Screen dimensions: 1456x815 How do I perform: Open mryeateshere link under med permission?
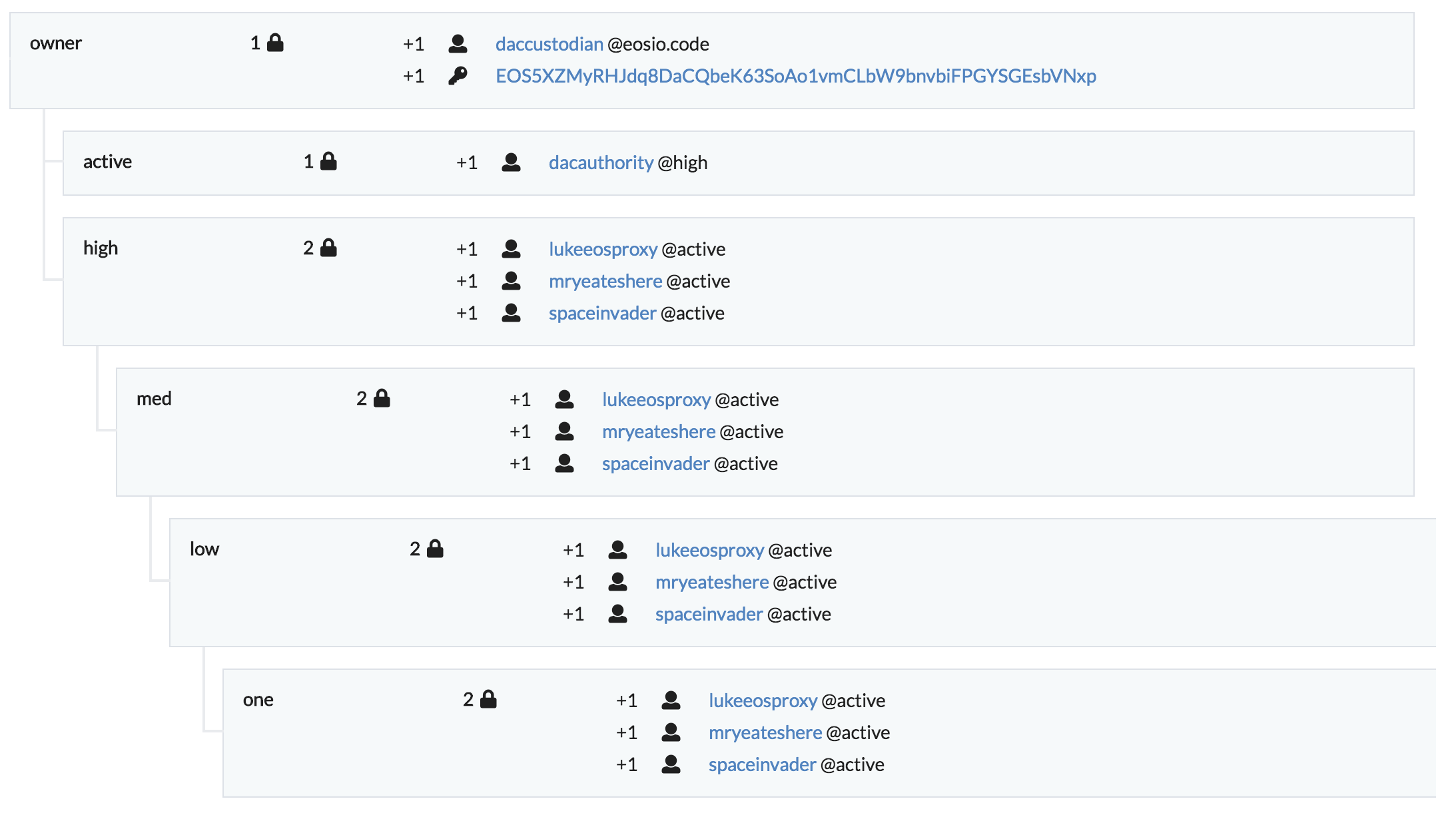tap(658, 431)
